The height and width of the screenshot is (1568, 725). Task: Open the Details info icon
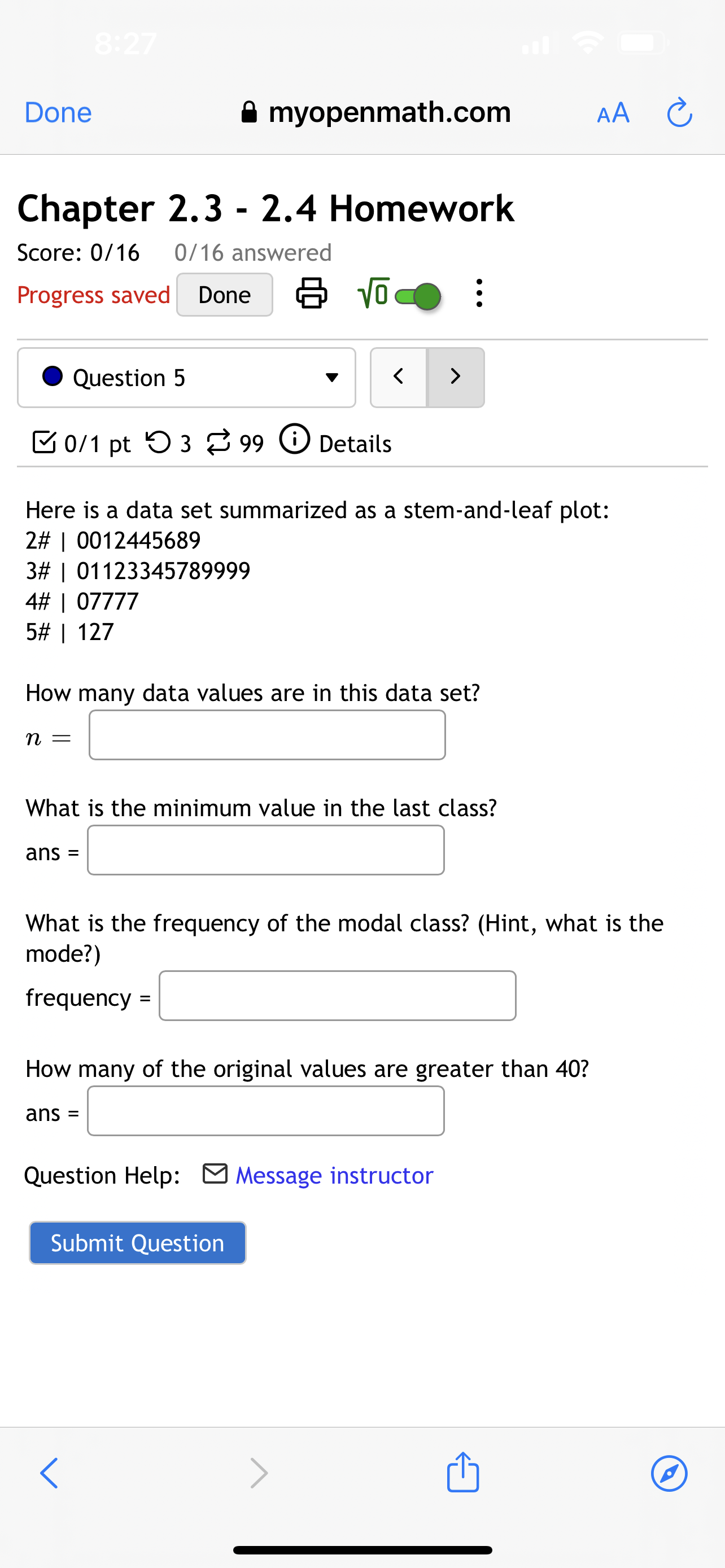[295, 443]
